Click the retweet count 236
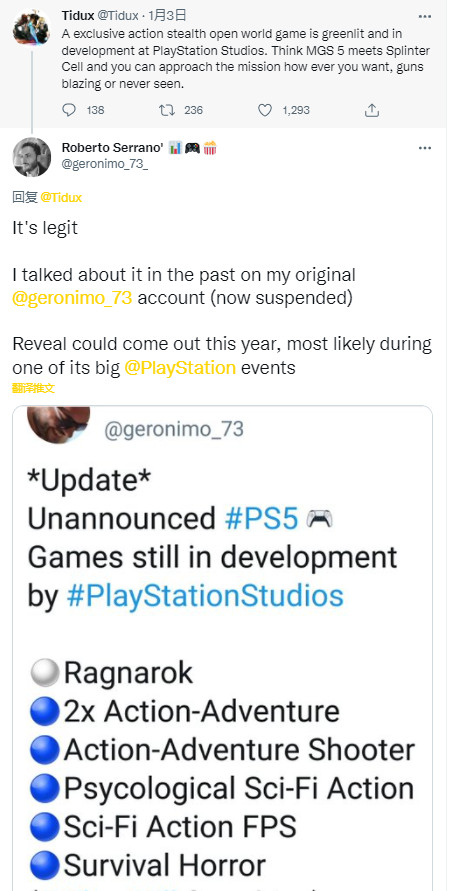 [x=194, y=110]
